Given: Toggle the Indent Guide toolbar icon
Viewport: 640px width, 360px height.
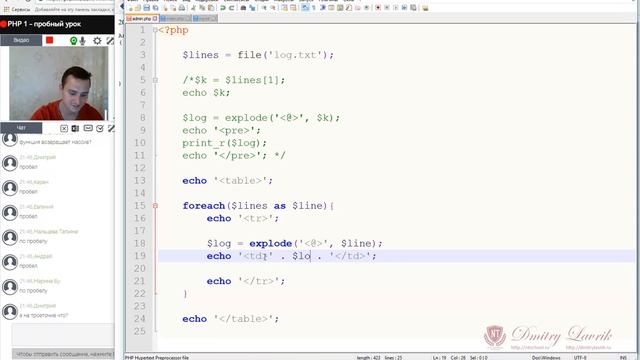Looking at the screenshot, I should [322, 8].
